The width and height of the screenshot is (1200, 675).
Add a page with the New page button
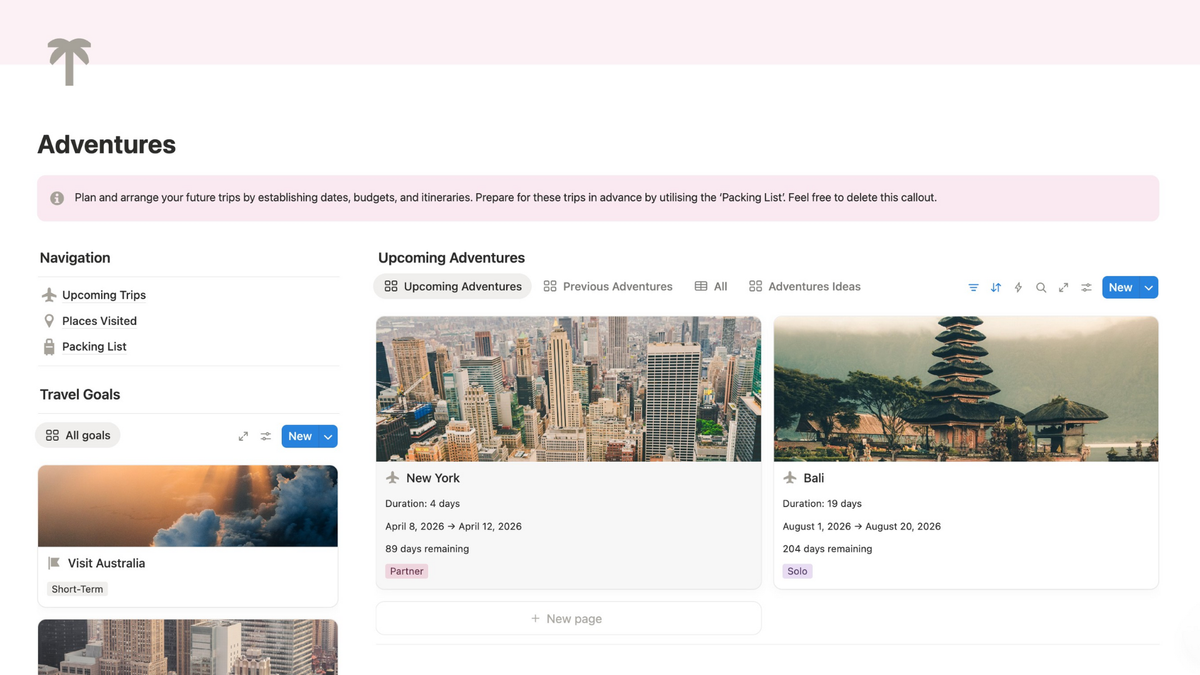click(567, 619)
